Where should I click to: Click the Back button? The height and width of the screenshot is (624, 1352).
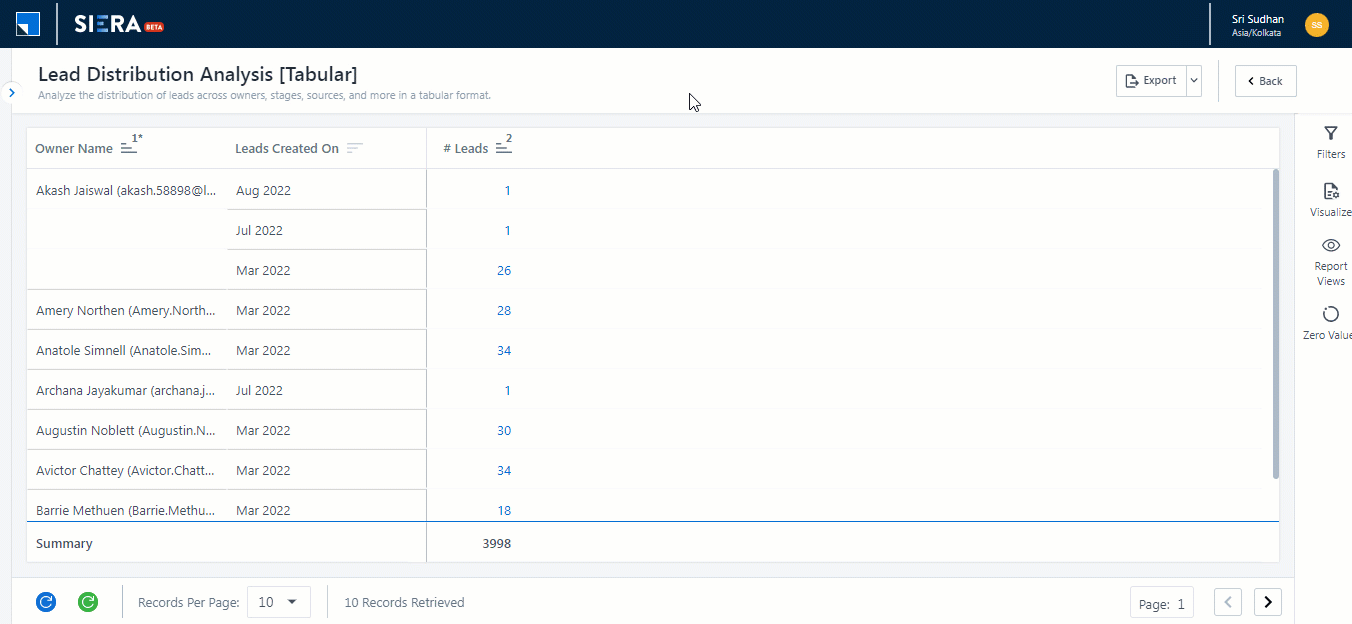tap(1265, 81)
